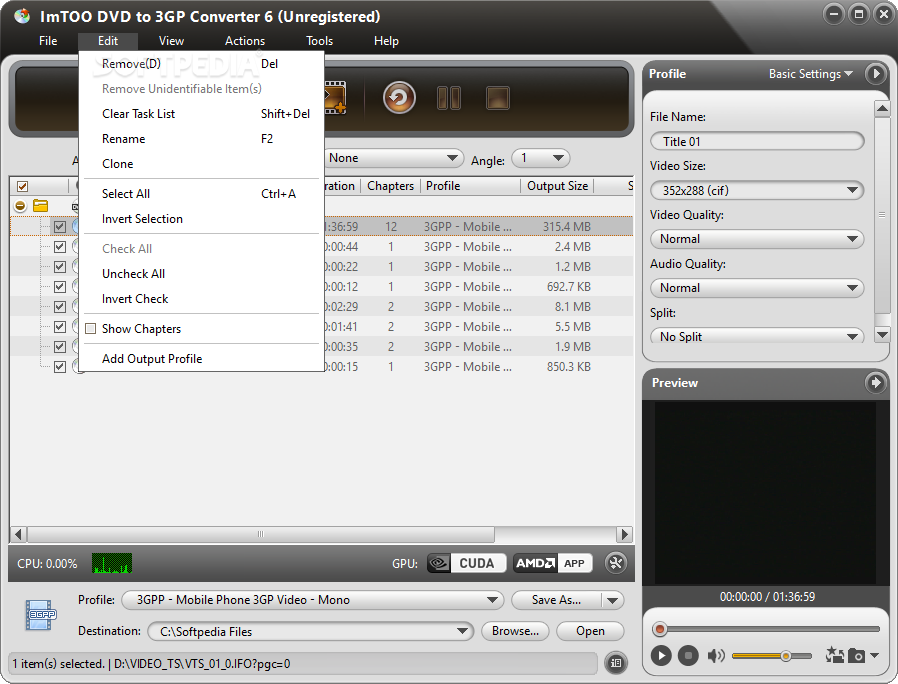Open the File menu
Screen dimensions: 898x684
(48, 41)
